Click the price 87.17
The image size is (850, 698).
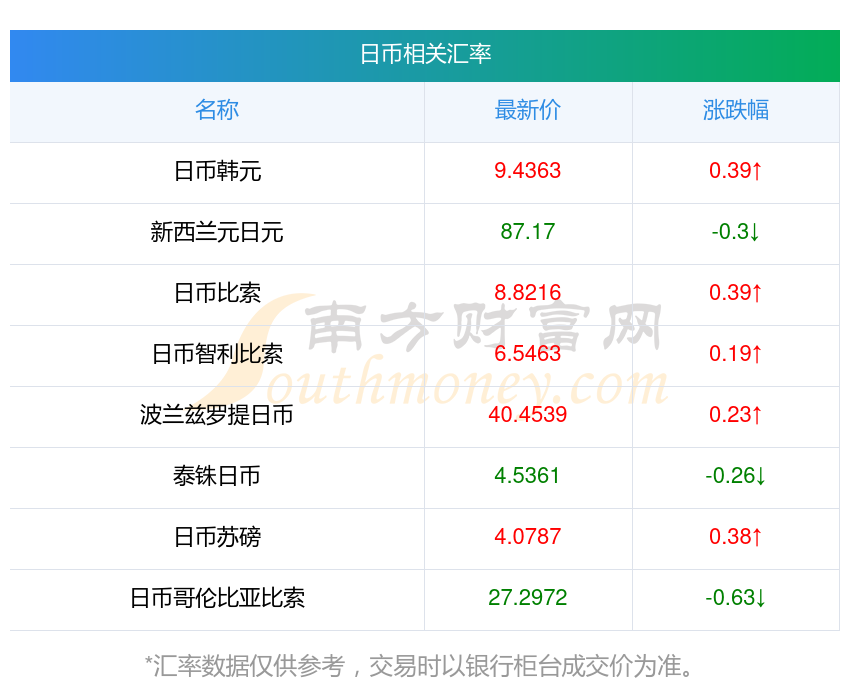coord(527,231)
